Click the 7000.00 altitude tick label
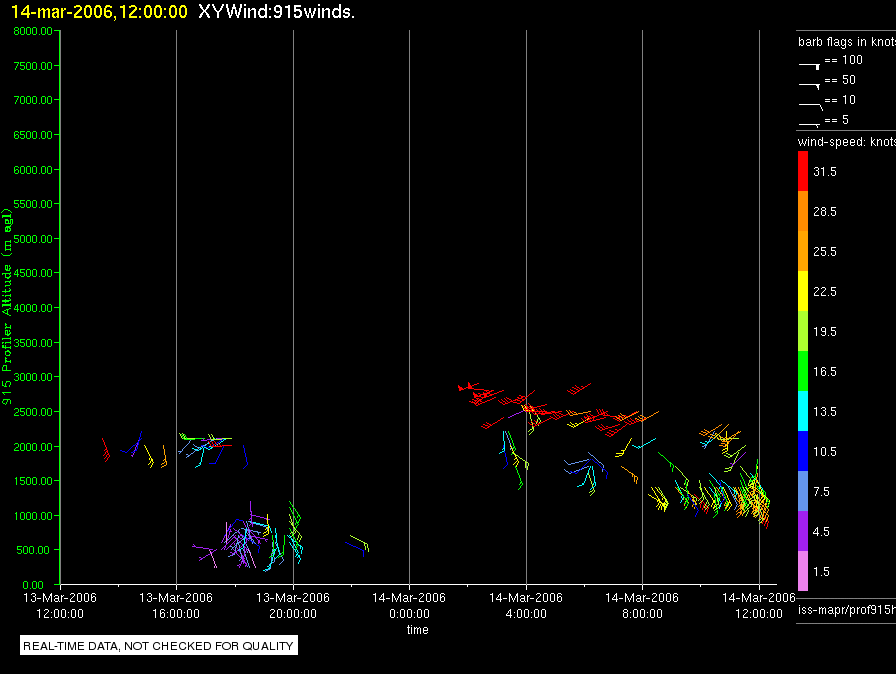896x674 pixels. [33, 100]
